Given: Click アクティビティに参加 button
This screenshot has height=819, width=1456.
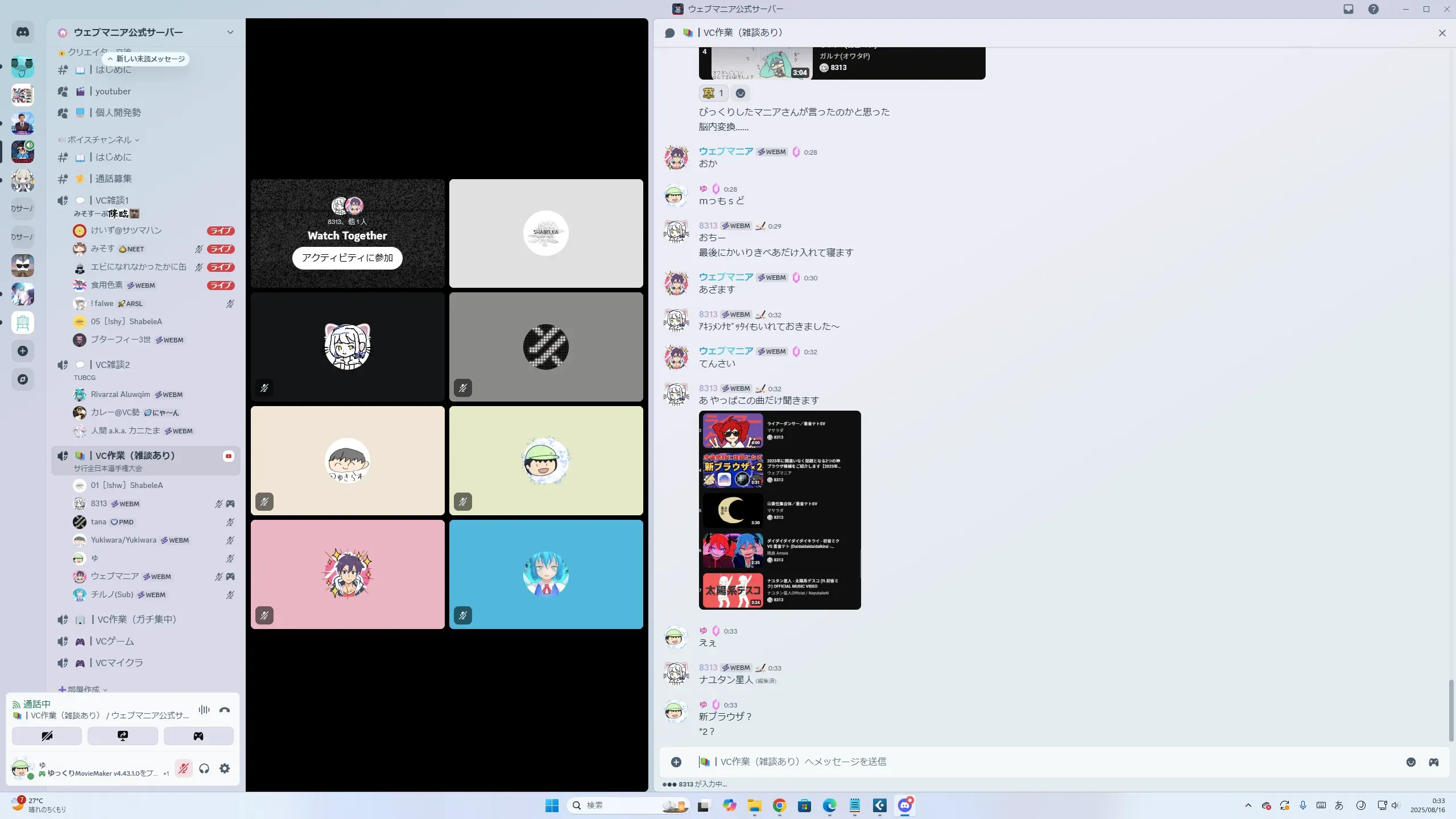Looking at the screenshot, I should click(347, 258).
